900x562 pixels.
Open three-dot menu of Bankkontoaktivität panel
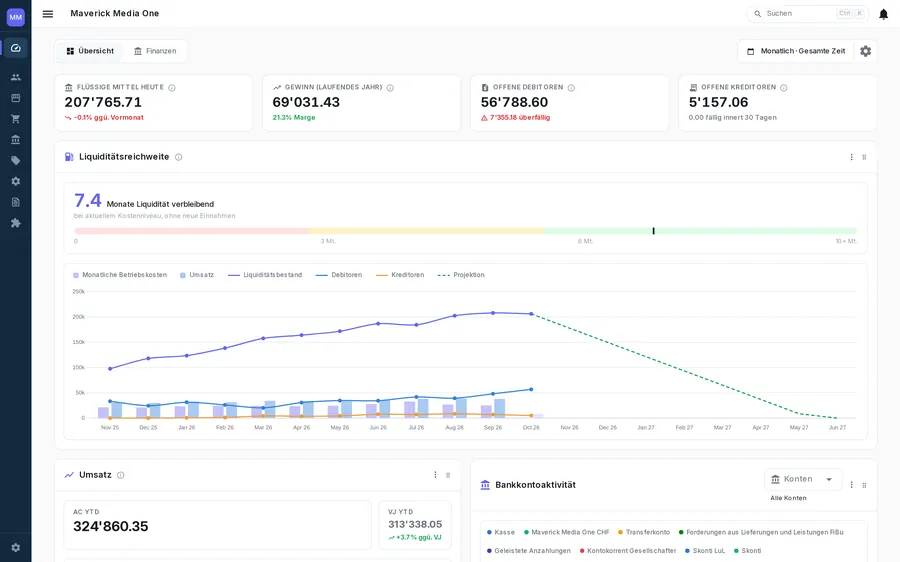[851, 485]
